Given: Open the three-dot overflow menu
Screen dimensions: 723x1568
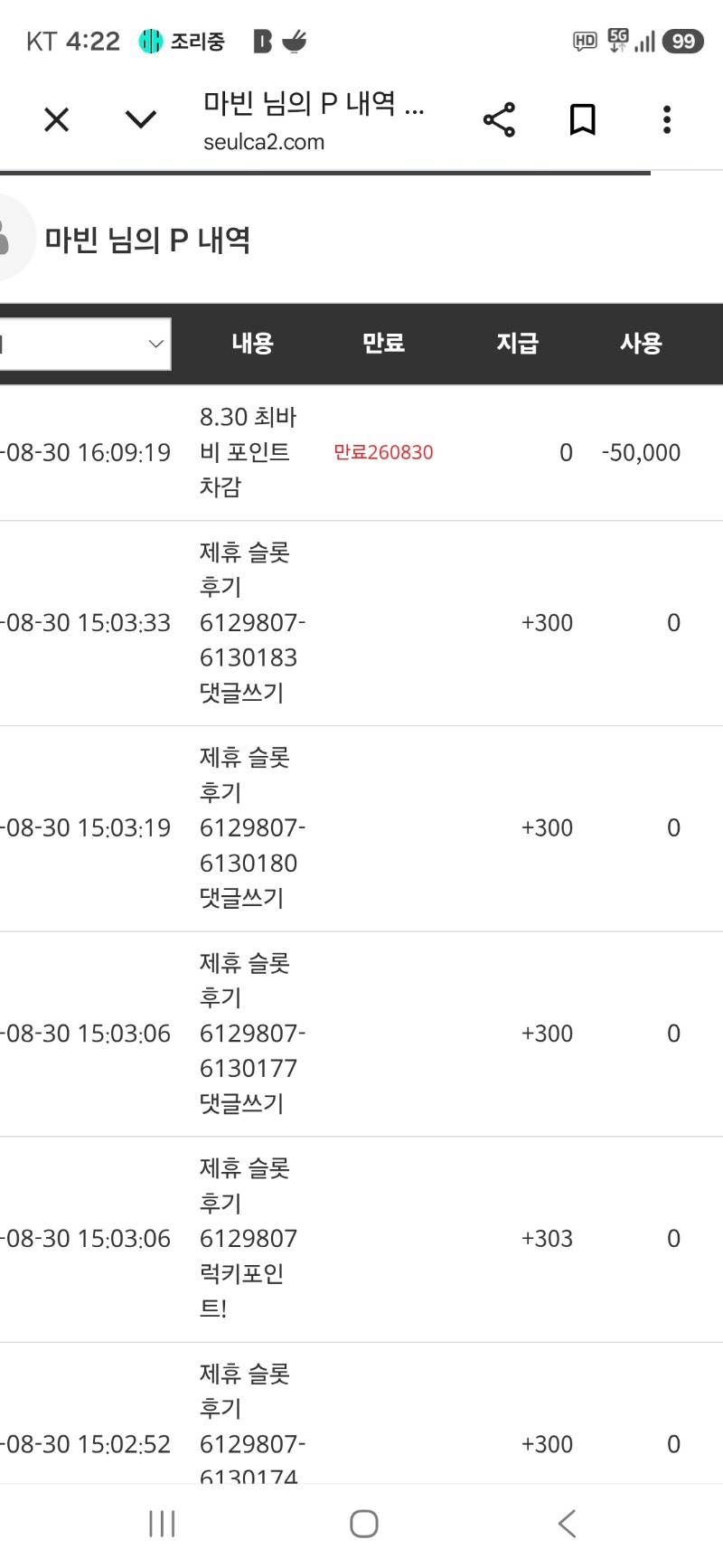Looking at the screenshot, I should click(667, 119).
